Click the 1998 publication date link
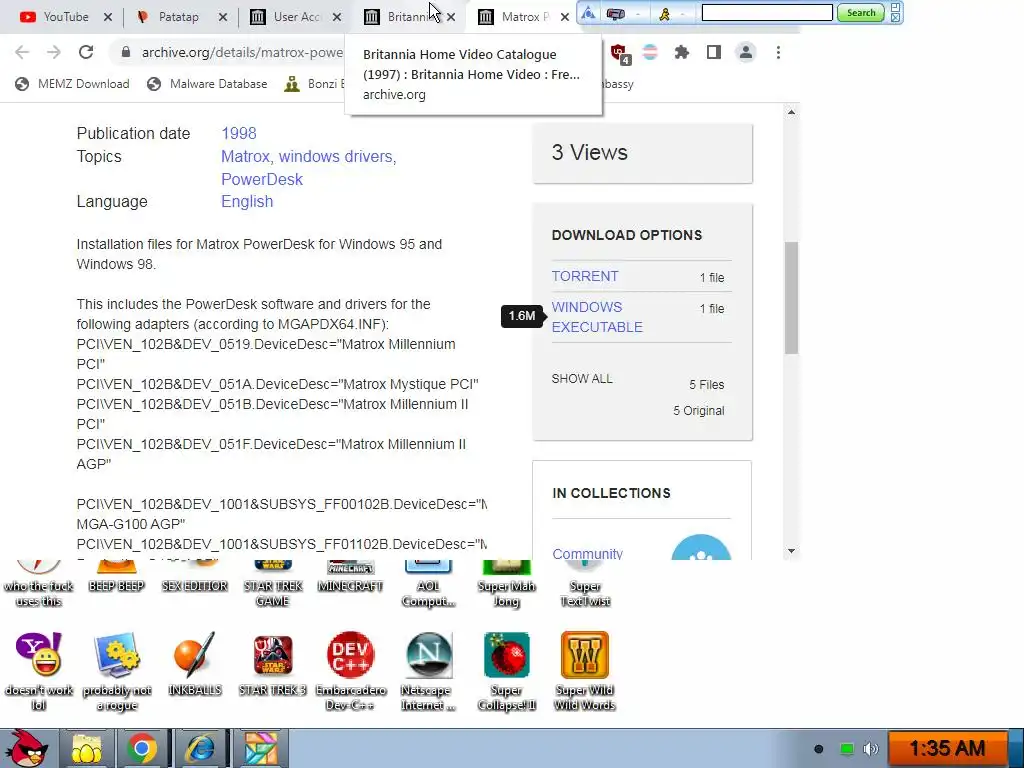This screenshot has width=1024, height=768. pyautogui.click(x=238, y=133)
